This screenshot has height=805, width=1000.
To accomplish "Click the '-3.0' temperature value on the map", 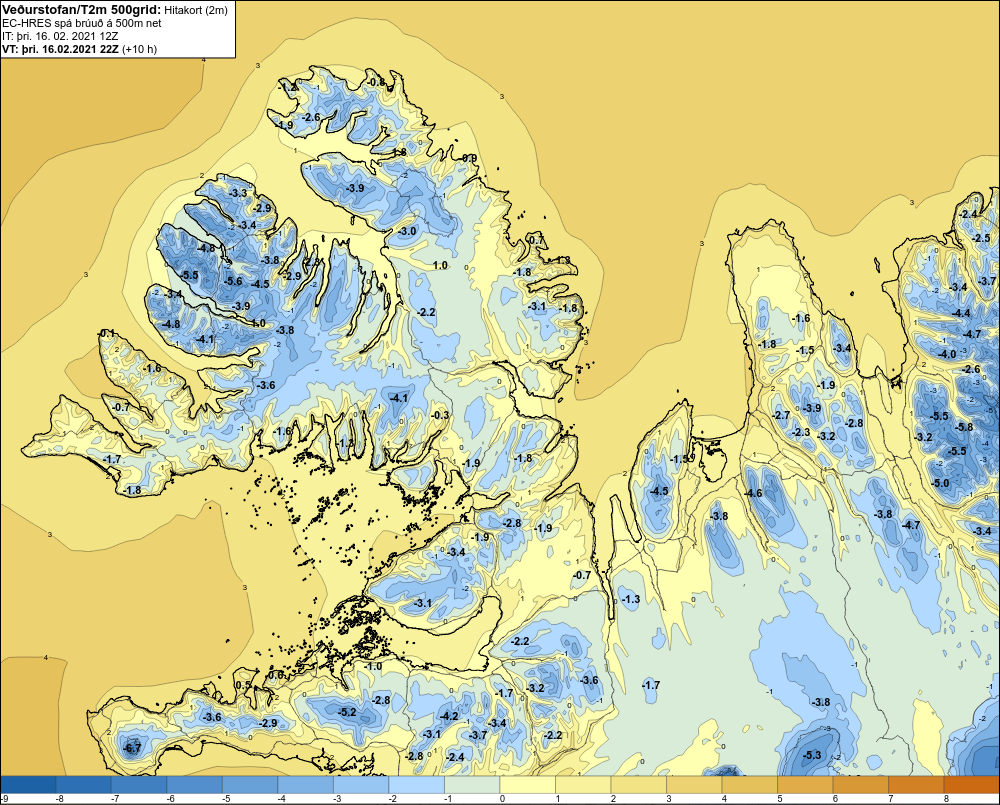I will 408,231.
